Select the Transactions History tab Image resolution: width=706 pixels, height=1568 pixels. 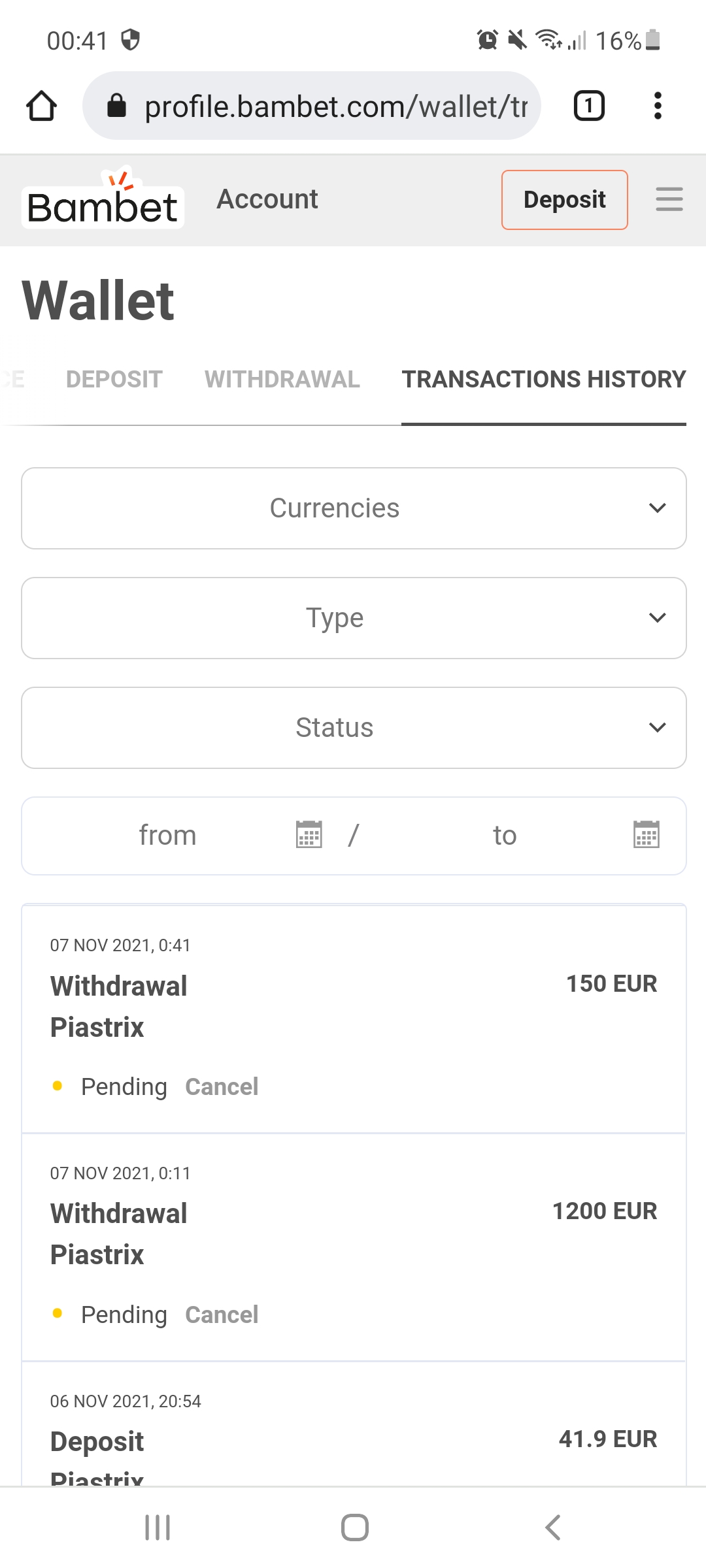coord(544,379)
